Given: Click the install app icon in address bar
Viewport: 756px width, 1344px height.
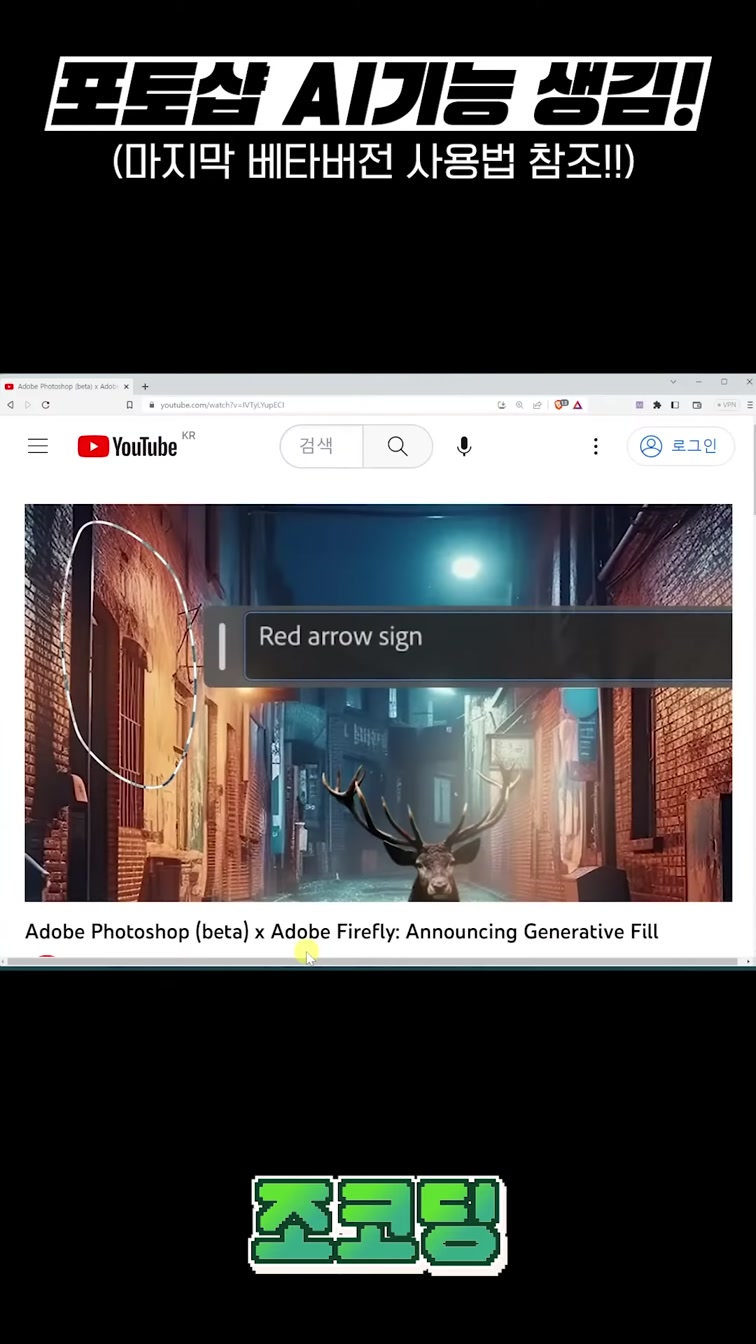Looking at the screenshot, I should point(502,405).
